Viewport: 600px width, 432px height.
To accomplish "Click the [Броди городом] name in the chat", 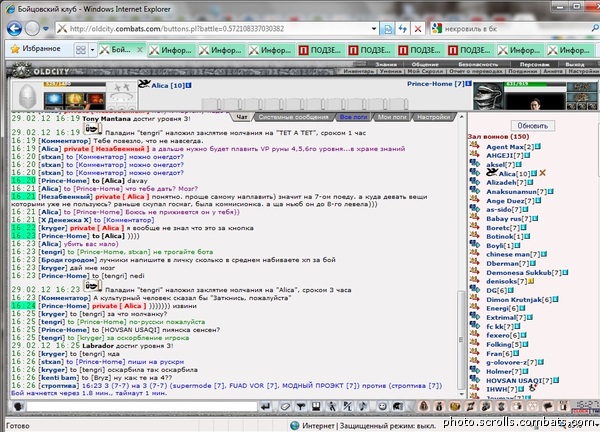I will tap(67, 260).
